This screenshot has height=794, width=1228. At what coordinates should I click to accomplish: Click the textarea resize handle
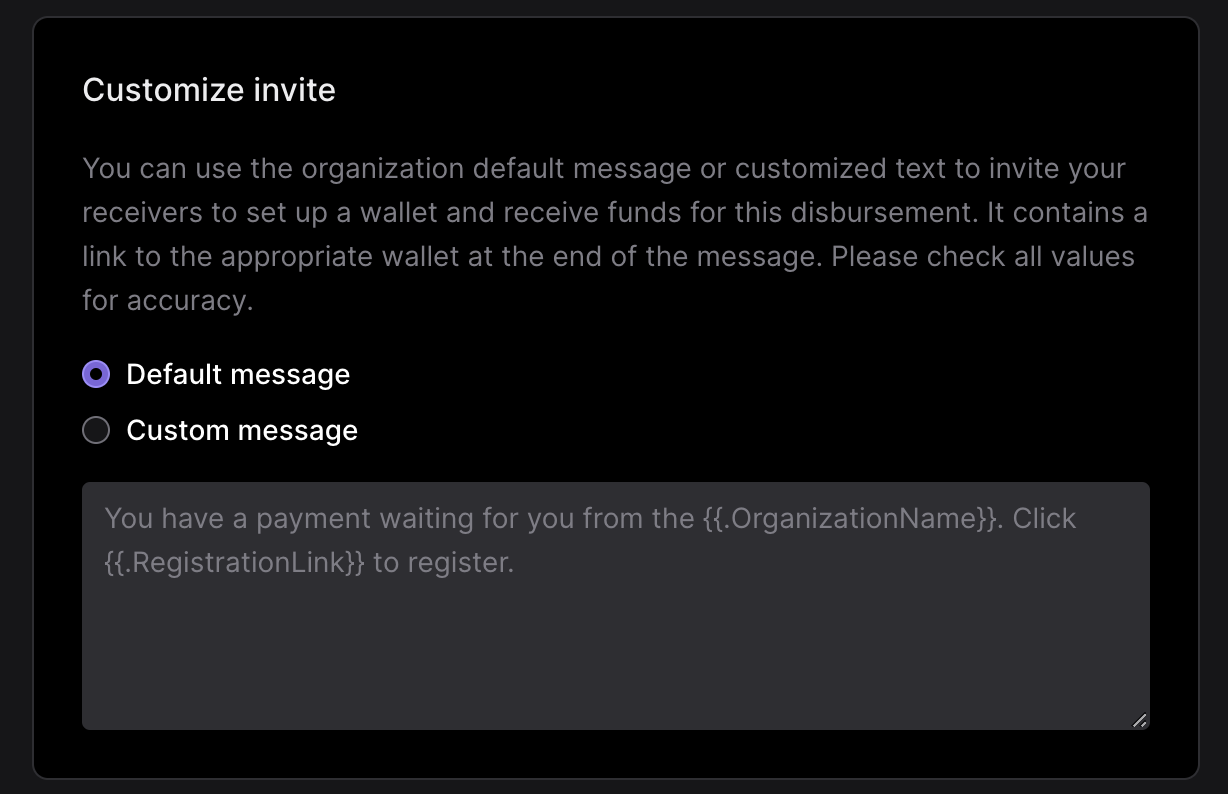pyautogui.click(x=1139, y=720)
